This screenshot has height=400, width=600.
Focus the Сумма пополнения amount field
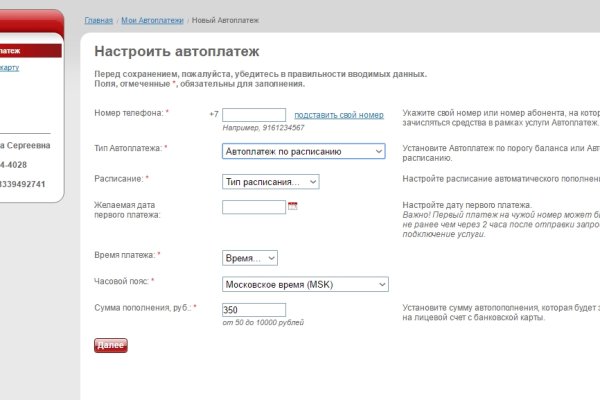[x=254, y=310]
